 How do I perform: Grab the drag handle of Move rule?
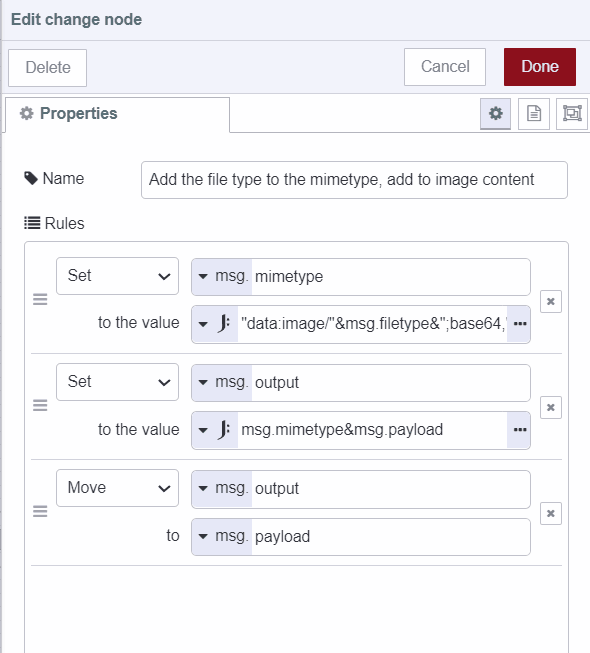click(x=40, y=511)
